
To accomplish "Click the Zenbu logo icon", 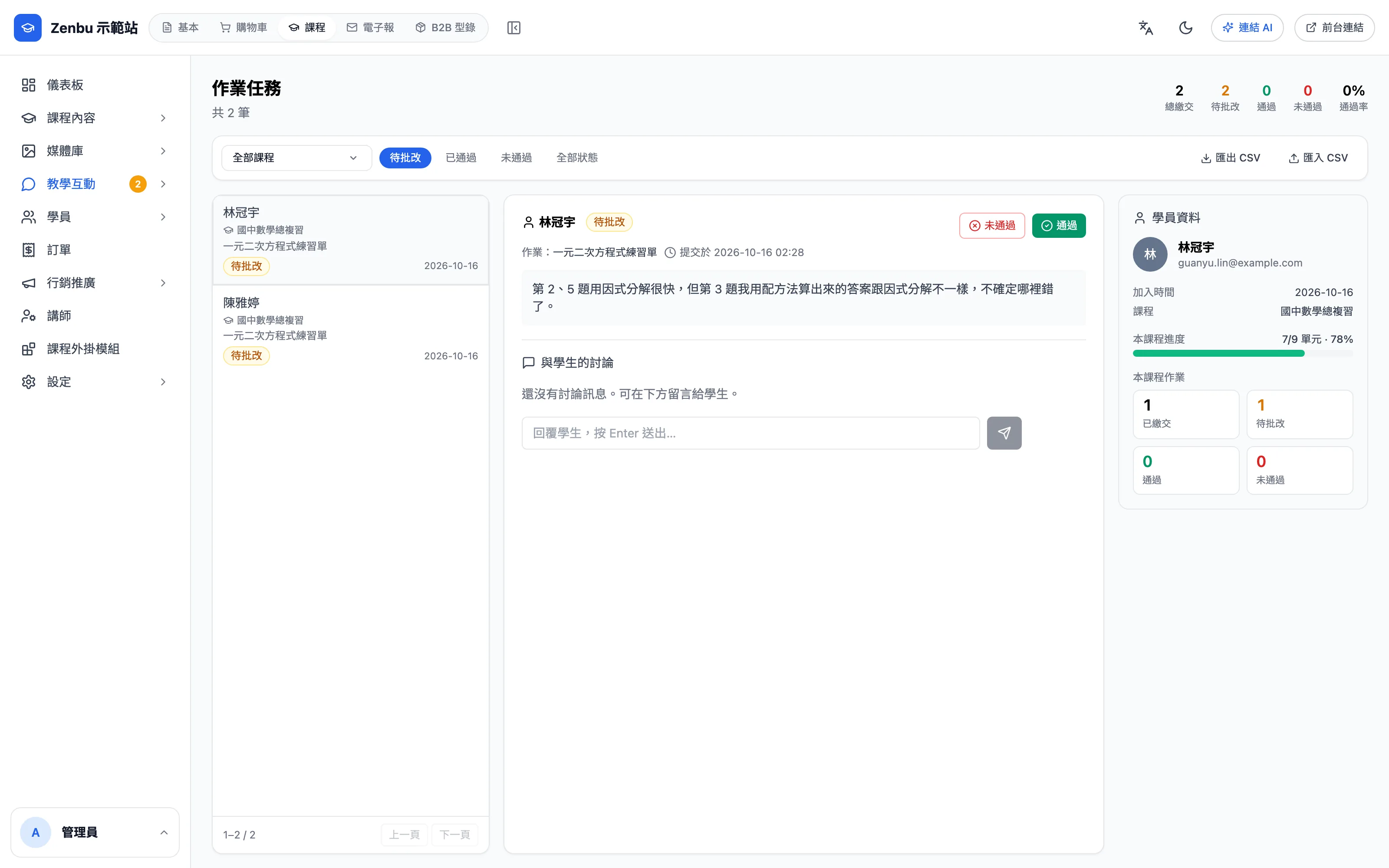I will [x=27, y=27].
